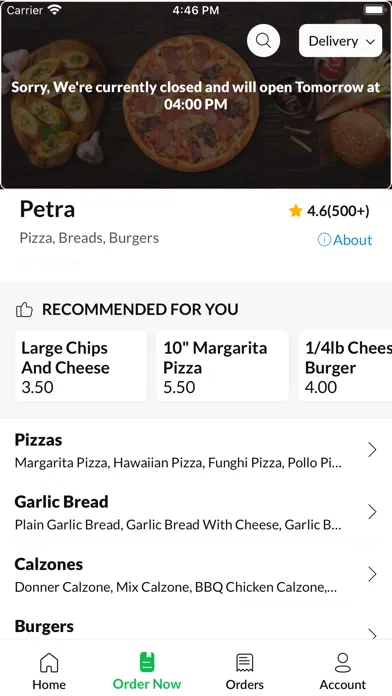Expand the Pizzas category chevron
Viewport: 392px width, 696px height.
click(372, 450)
